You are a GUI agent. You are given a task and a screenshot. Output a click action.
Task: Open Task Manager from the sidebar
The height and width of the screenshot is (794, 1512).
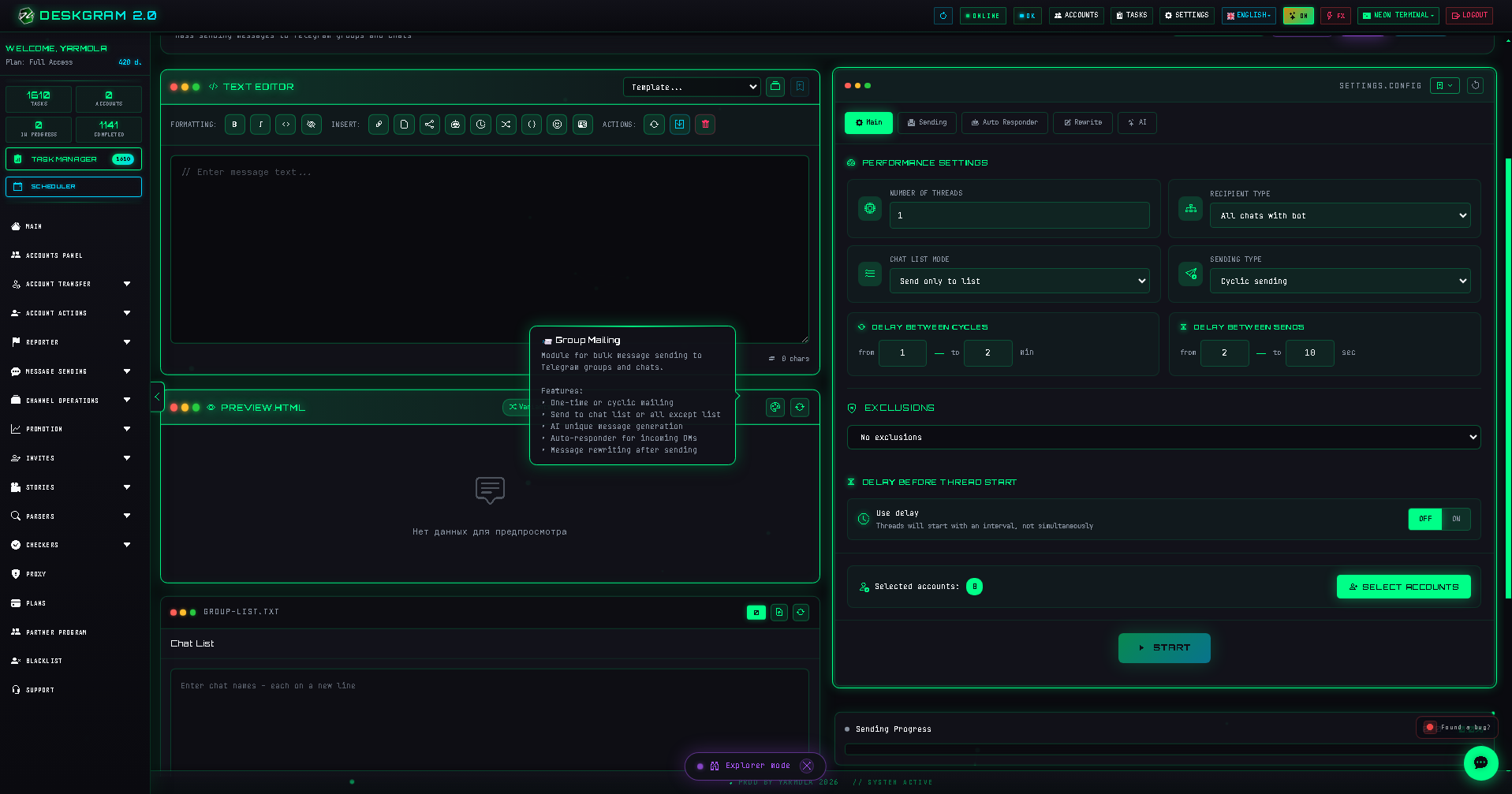(73, 158)
